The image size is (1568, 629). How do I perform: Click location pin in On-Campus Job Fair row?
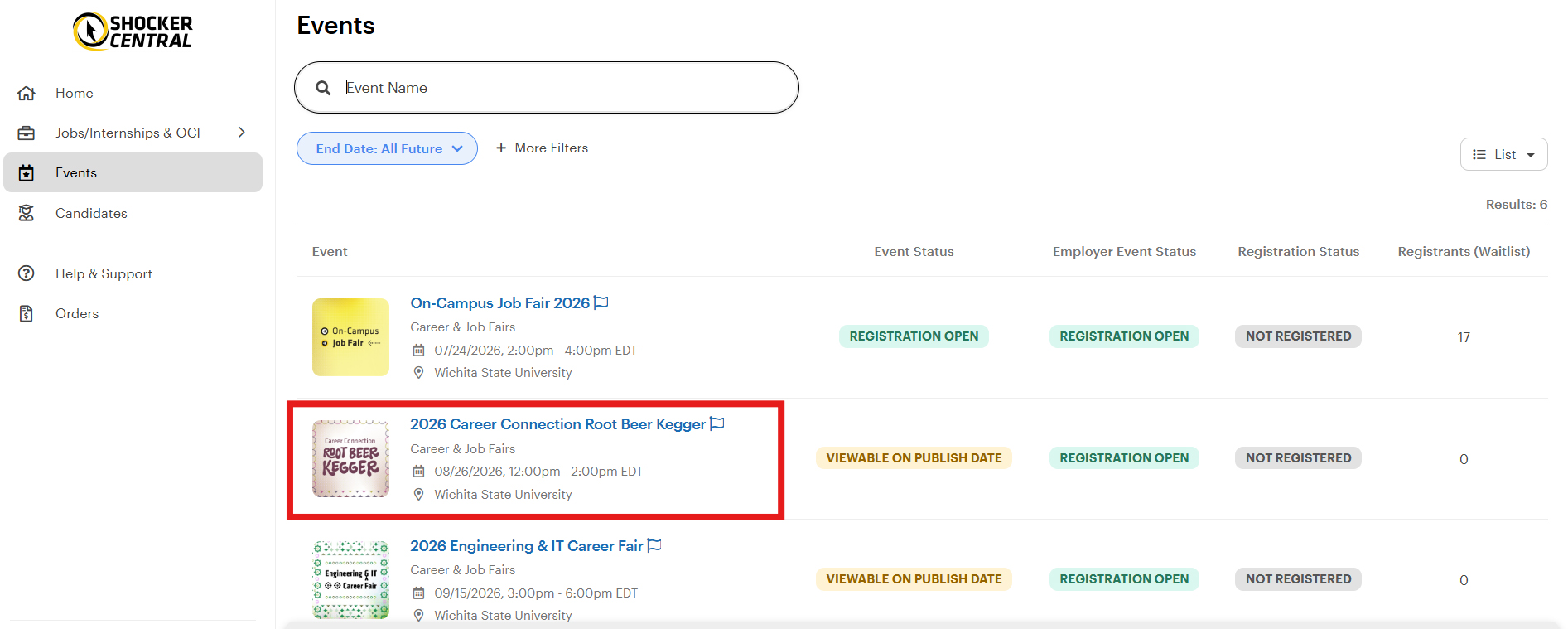coord(418,373)
